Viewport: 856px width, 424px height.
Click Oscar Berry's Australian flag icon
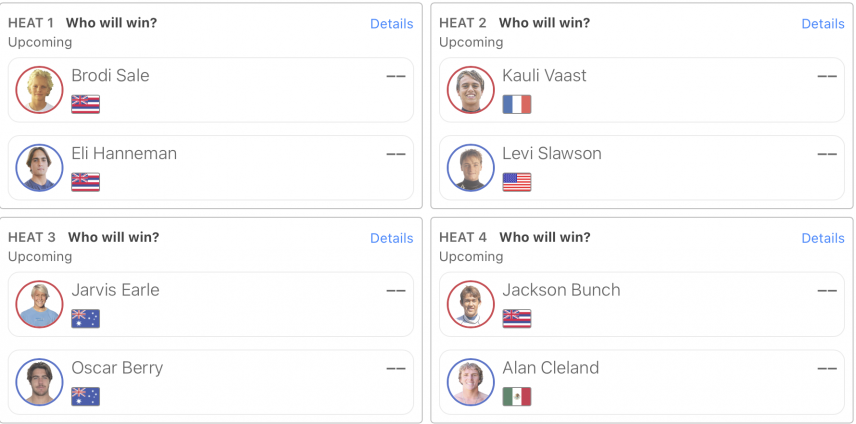click(x=85, y=397)
